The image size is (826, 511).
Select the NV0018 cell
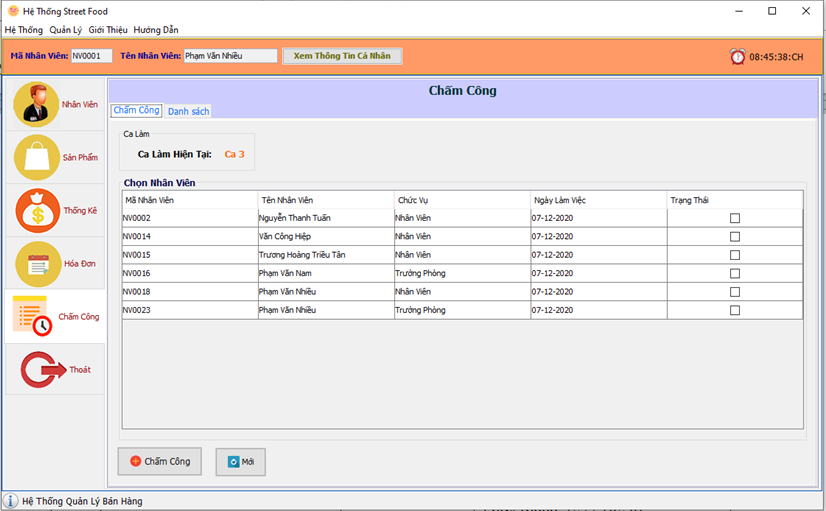click(x=190, y=292)
